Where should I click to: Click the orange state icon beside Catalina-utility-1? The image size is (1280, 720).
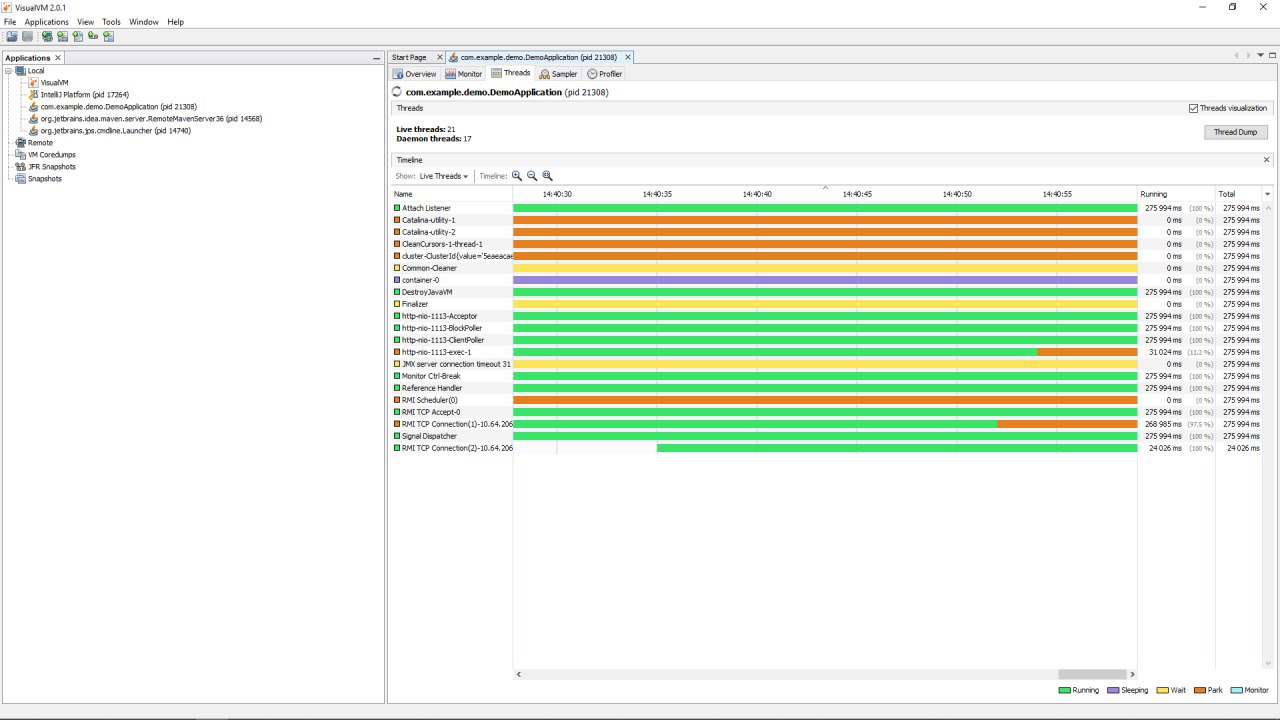[397, 220]
